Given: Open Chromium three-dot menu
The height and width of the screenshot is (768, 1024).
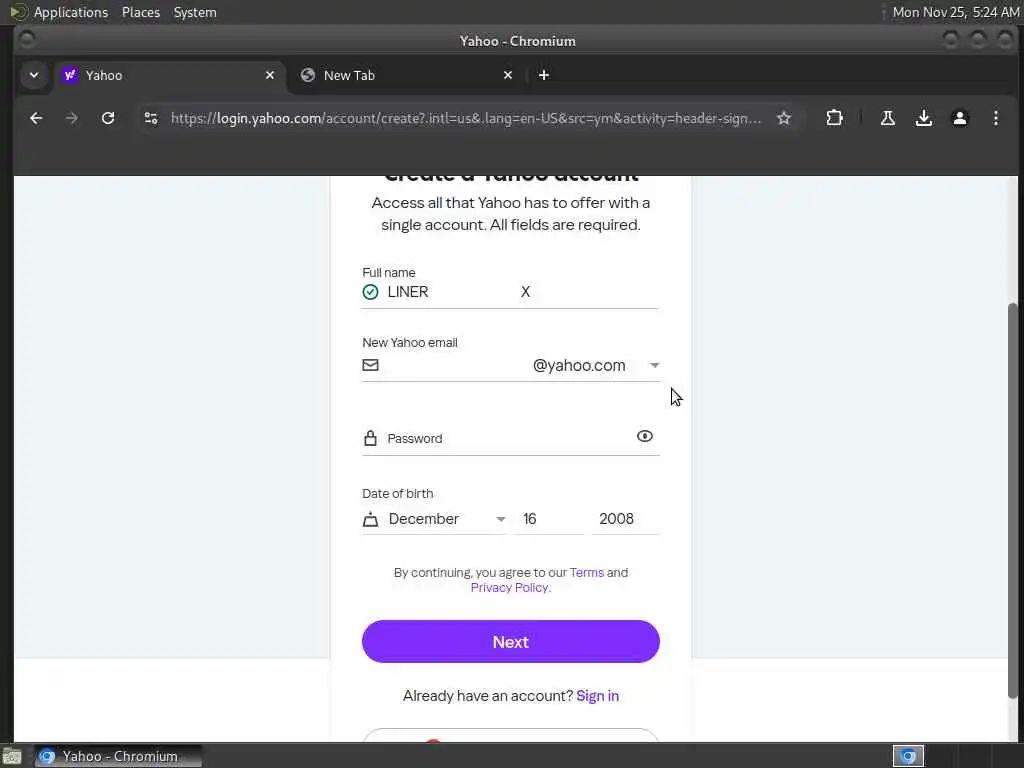Looking at the screenshot, I should 995,118.
